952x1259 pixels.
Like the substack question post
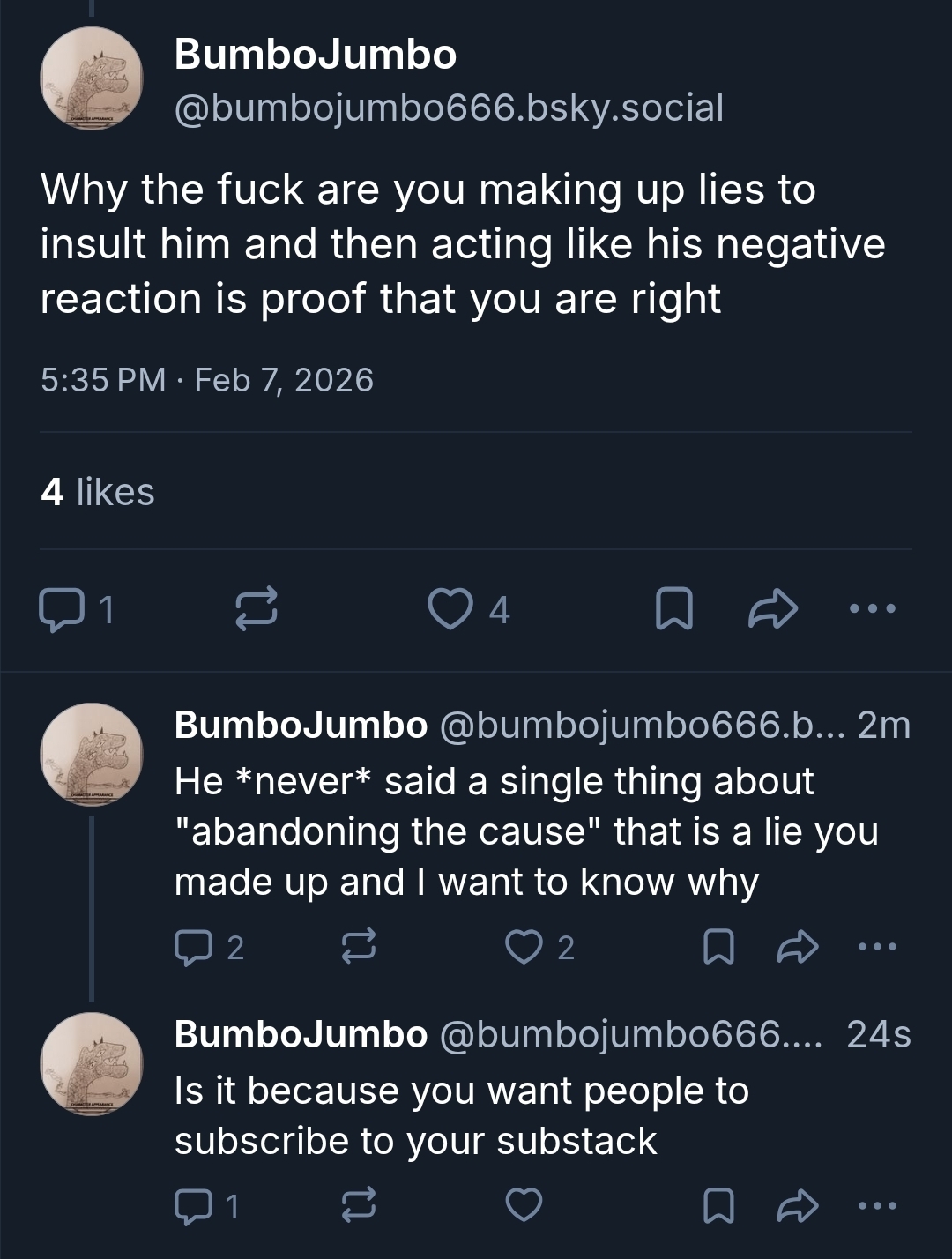(x=524, y=1205)
